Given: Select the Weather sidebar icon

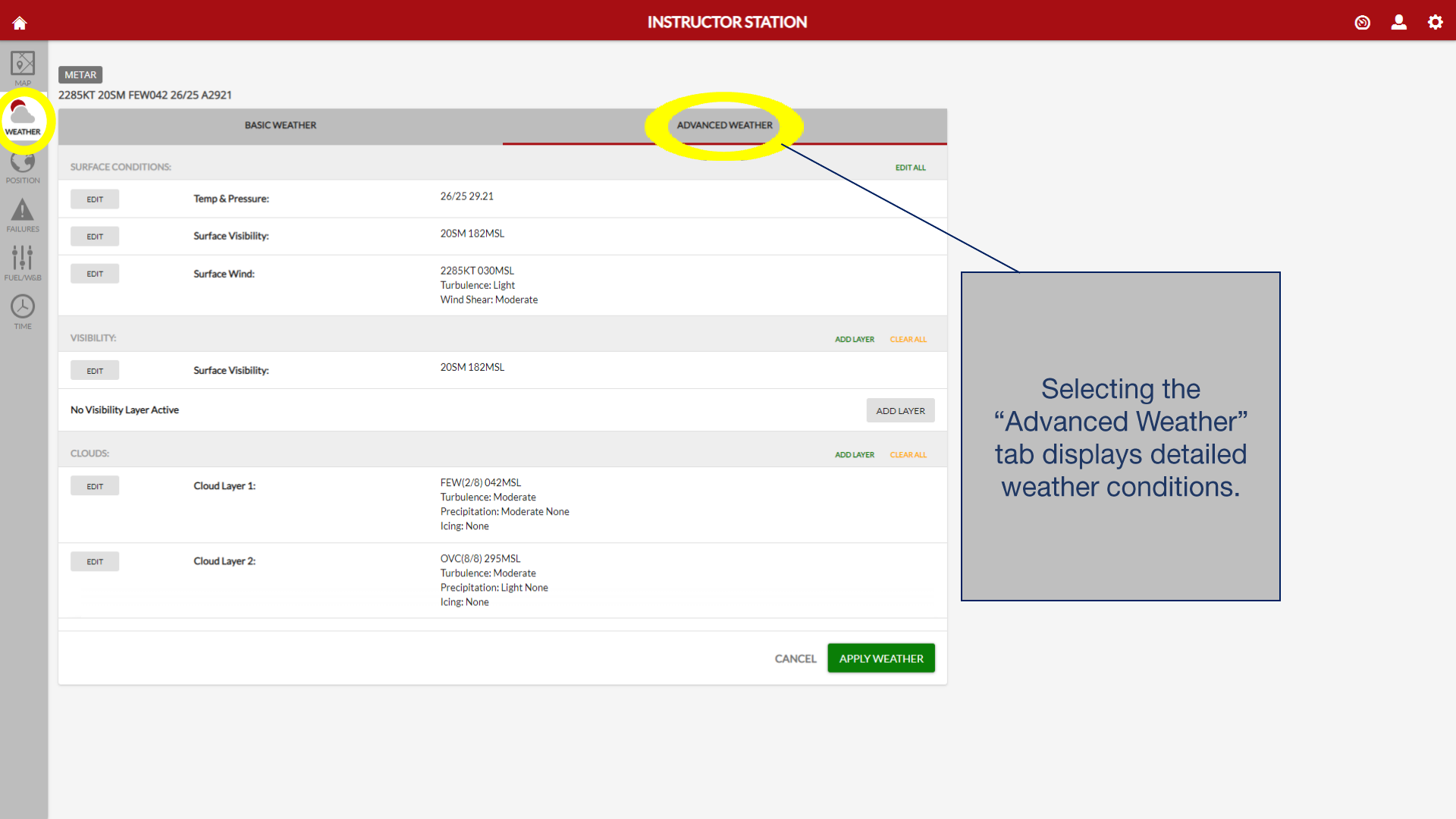Looking at the screenshot, I should 23,118.
